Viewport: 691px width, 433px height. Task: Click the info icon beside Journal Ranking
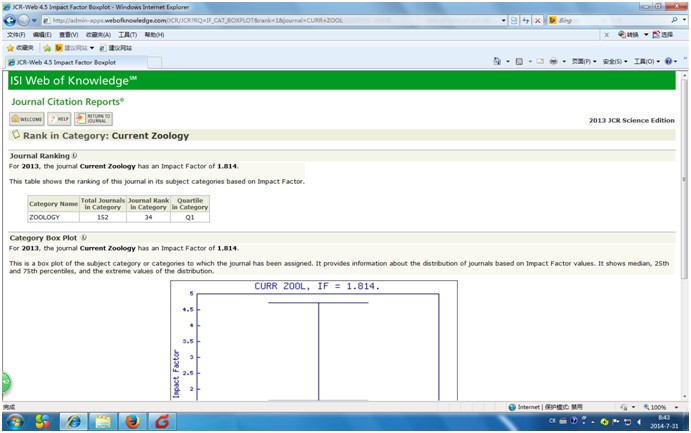tap(74, 156)
